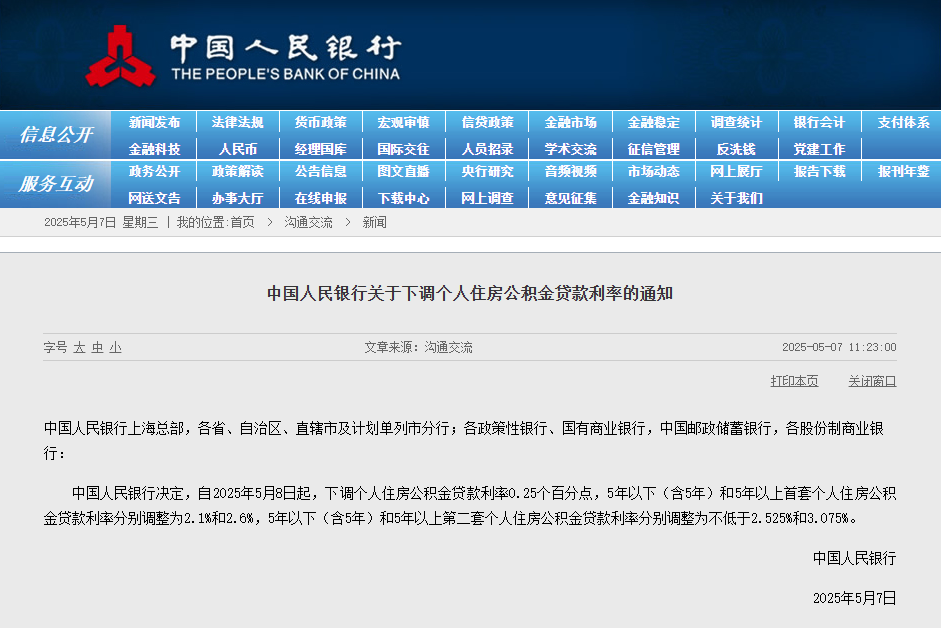The height and width of the screenshot is (628, 941).
Task: Select small font size 小
Action: (115, 348)
